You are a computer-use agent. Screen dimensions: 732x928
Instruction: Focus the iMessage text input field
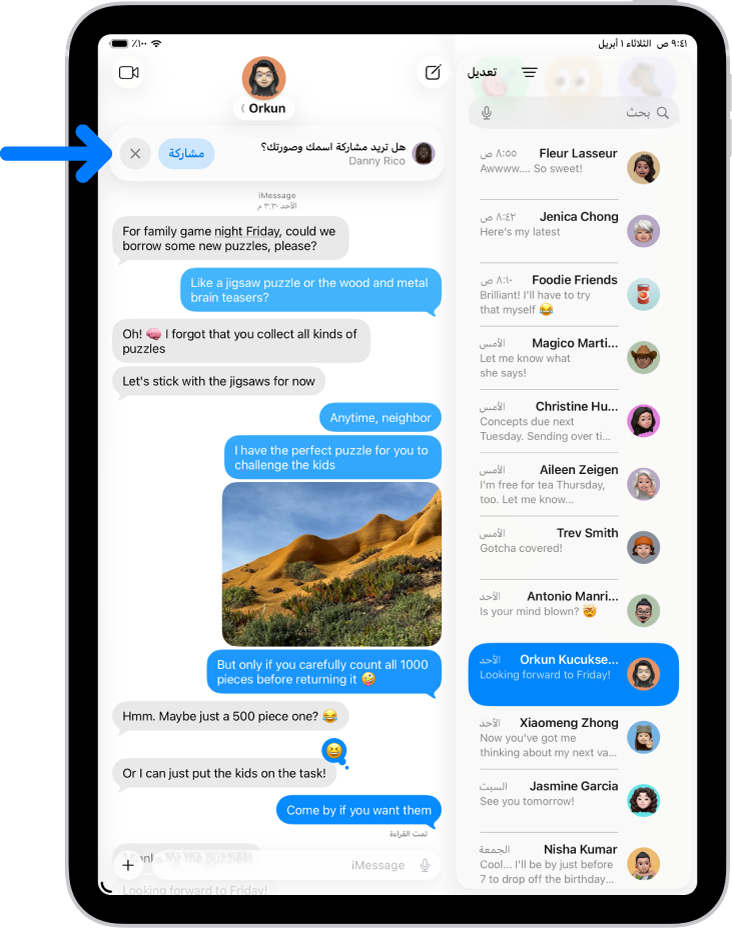[x=296, y=865]
